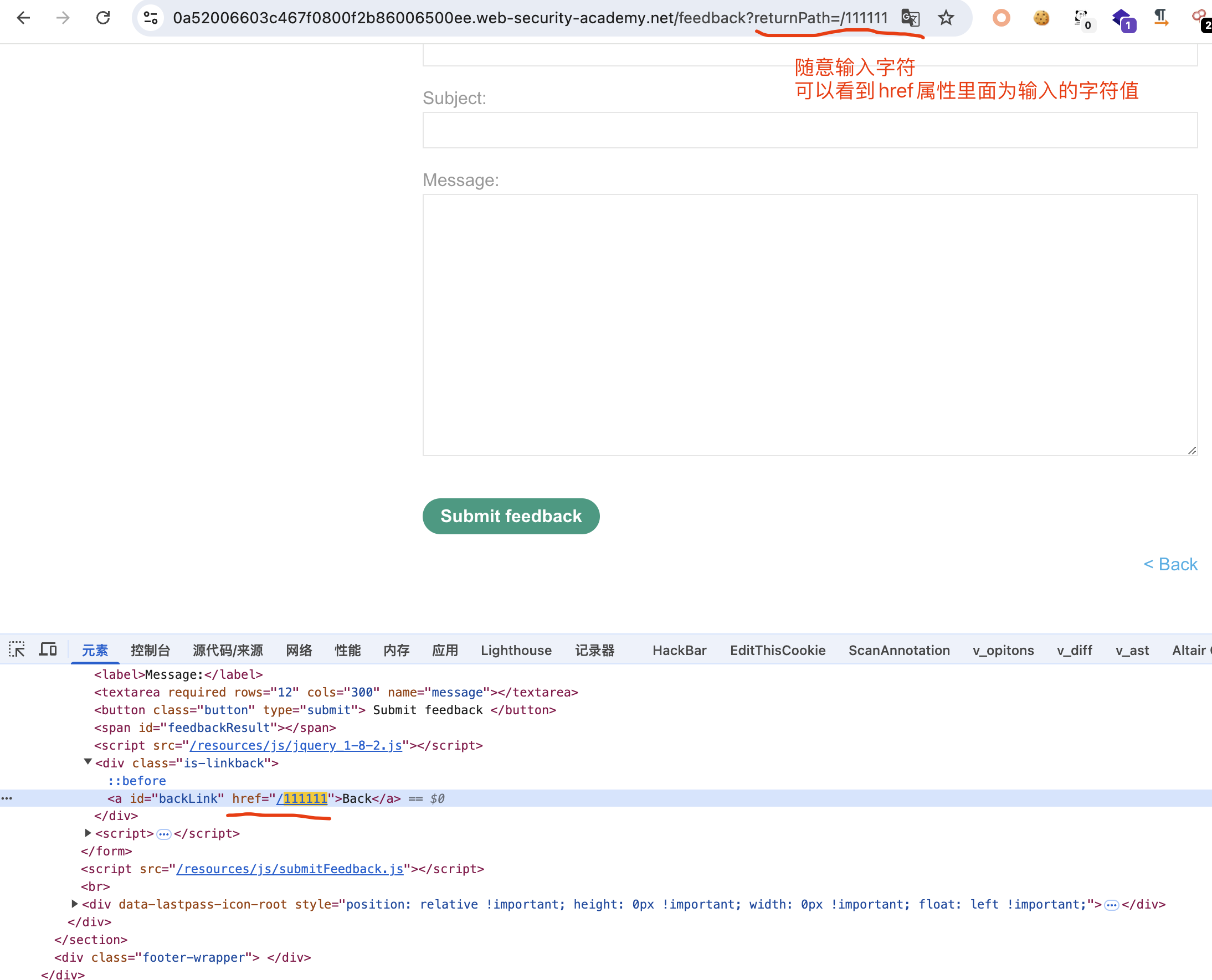
Task: Collapse the is-linkback div node
Action: coord(88,761)
